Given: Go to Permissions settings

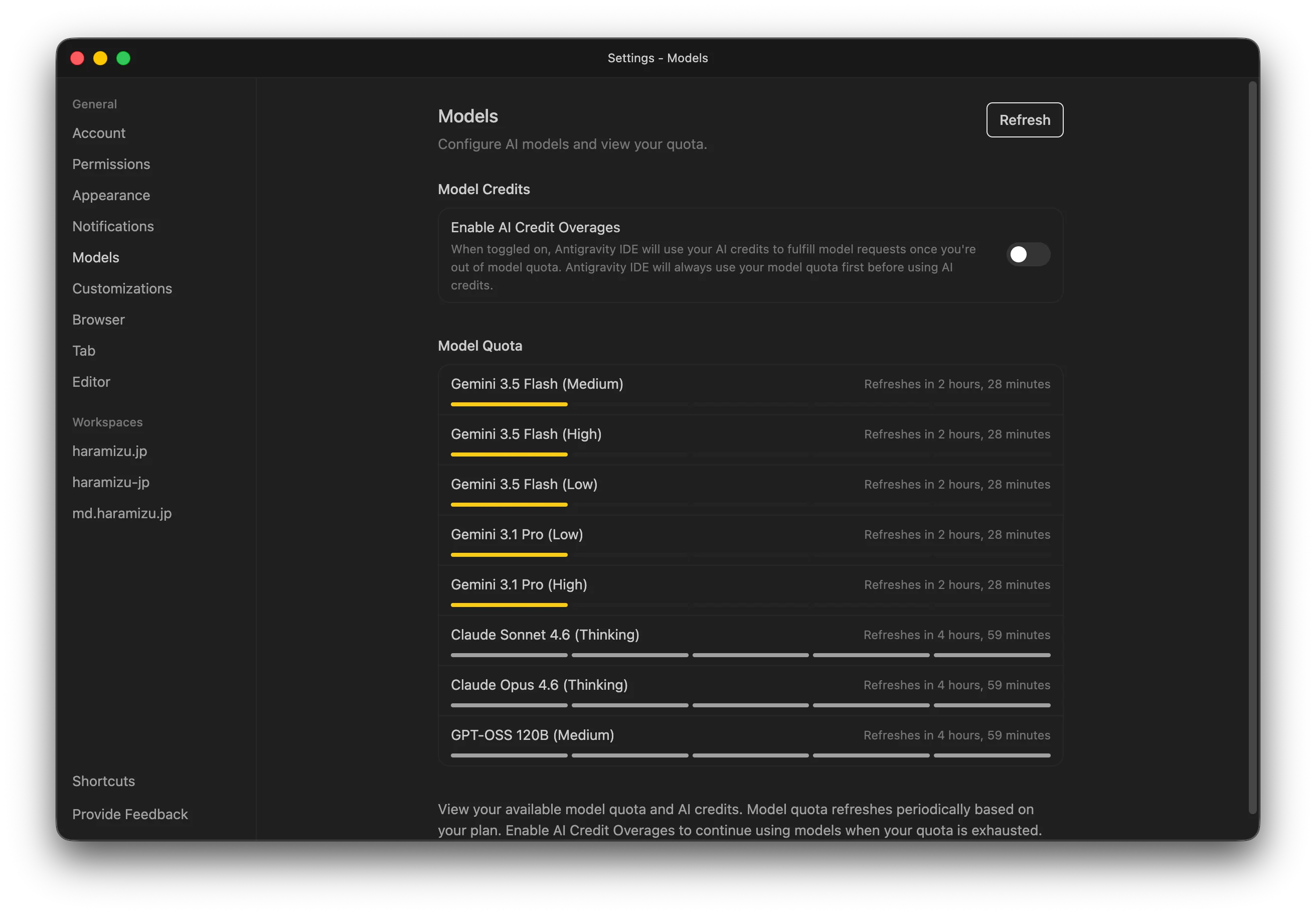Looking at the screenshot, I should 111,164.
